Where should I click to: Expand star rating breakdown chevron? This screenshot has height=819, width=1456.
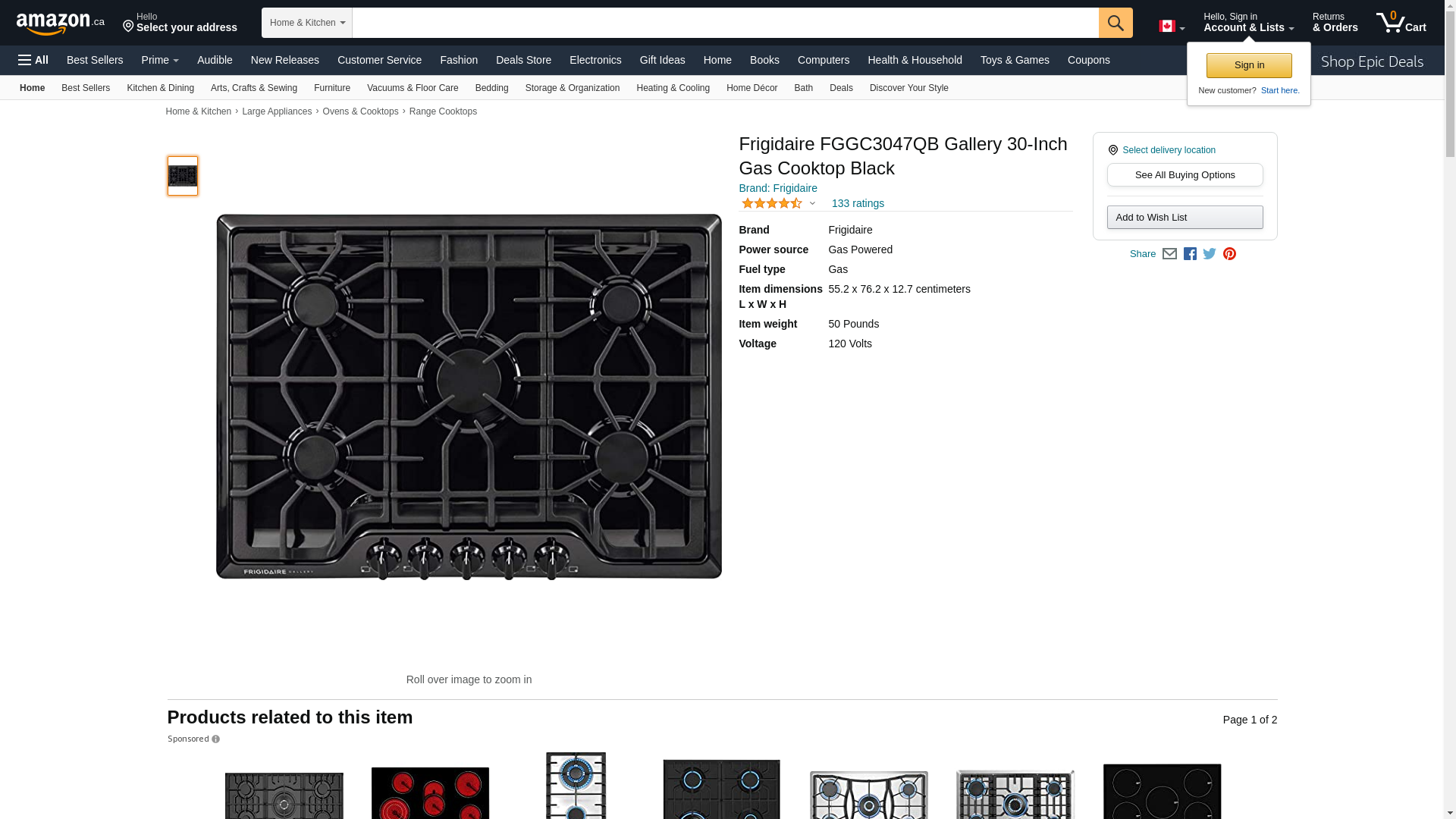[x=812, y=203]
